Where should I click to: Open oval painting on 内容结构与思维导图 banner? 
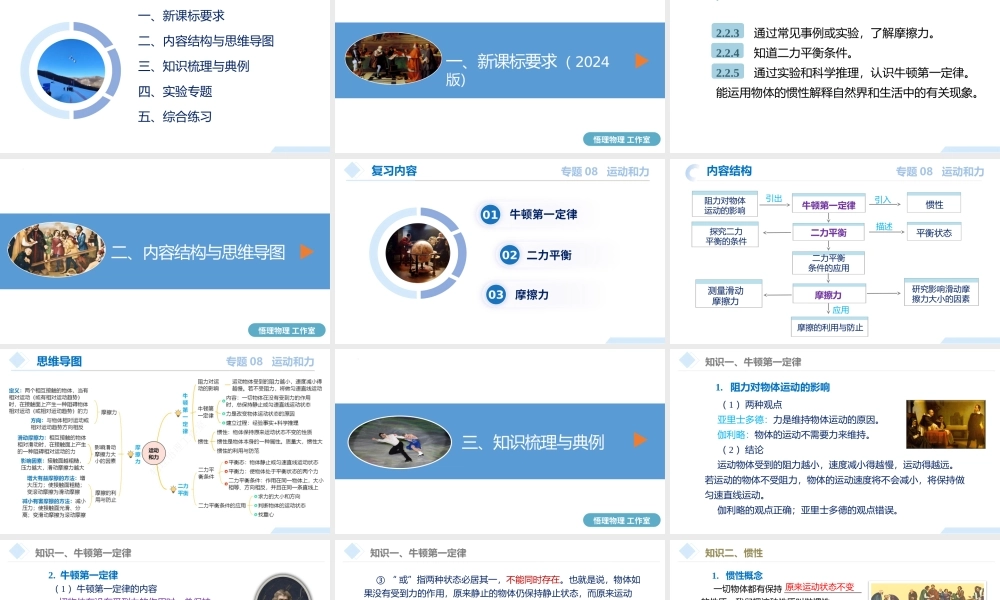click(57, 249)
